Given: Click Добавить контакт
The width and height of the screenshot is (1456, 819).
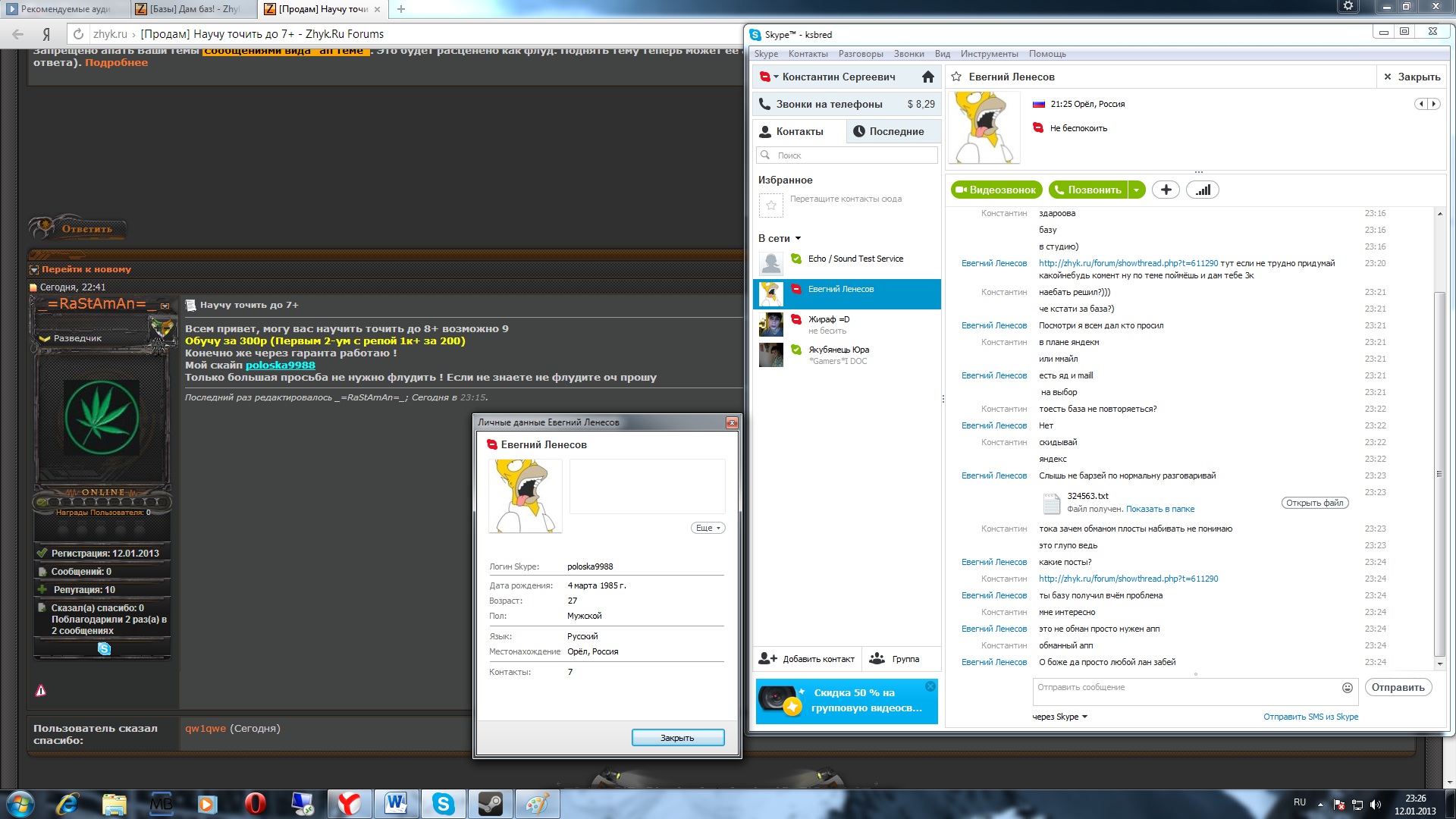Looking at the screenshot, I should click(807, 658).
